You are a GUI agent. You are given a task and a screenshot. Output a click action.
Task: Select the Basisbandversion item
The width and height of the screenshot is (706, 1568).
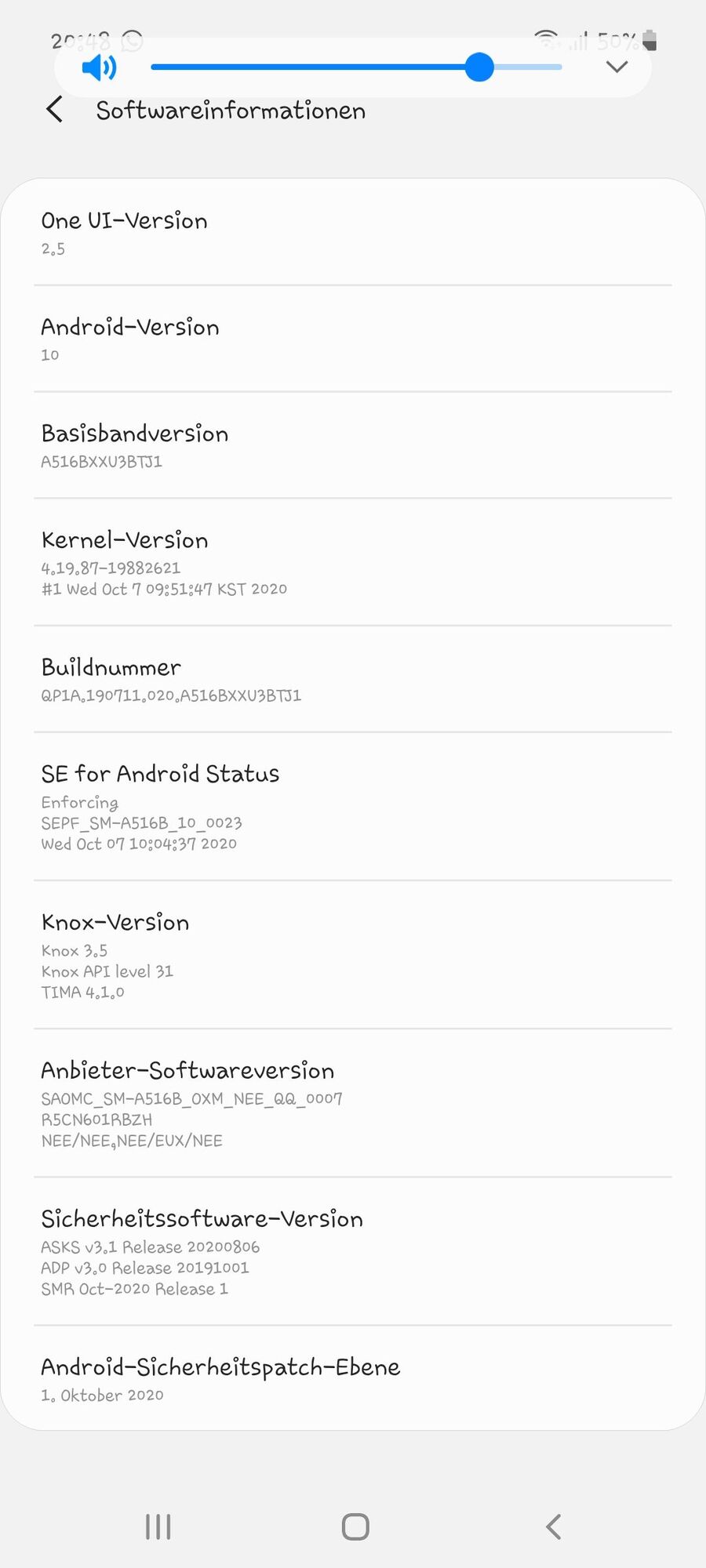(x=353, y=445)
